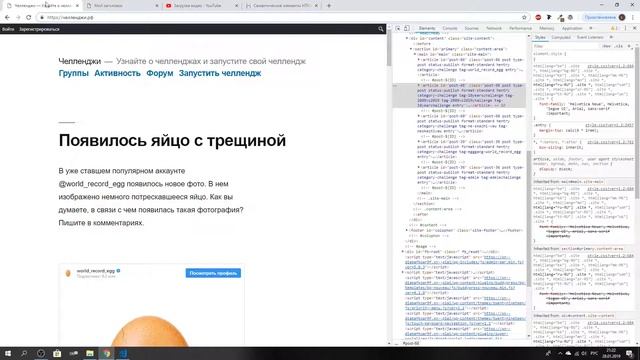Image resolution: width=640 pixels, height=360 pixels.
Task: Activate the DevTools inspect element picker
Action: pos(398,28)
